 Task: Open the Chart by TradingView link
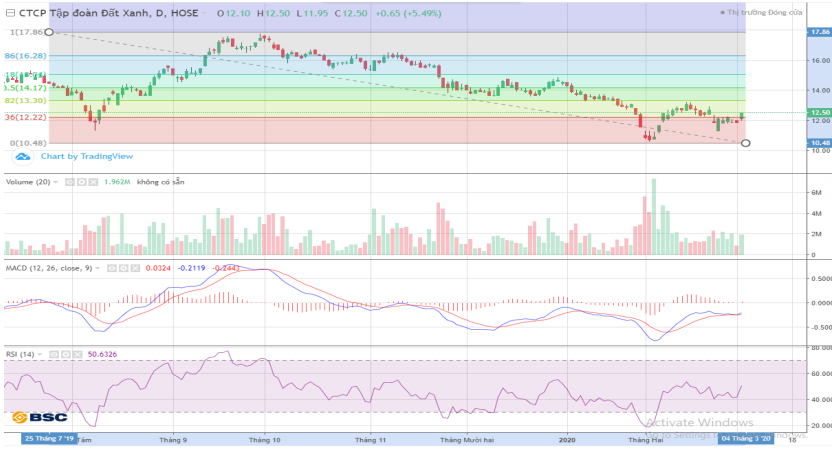point(87,157)
